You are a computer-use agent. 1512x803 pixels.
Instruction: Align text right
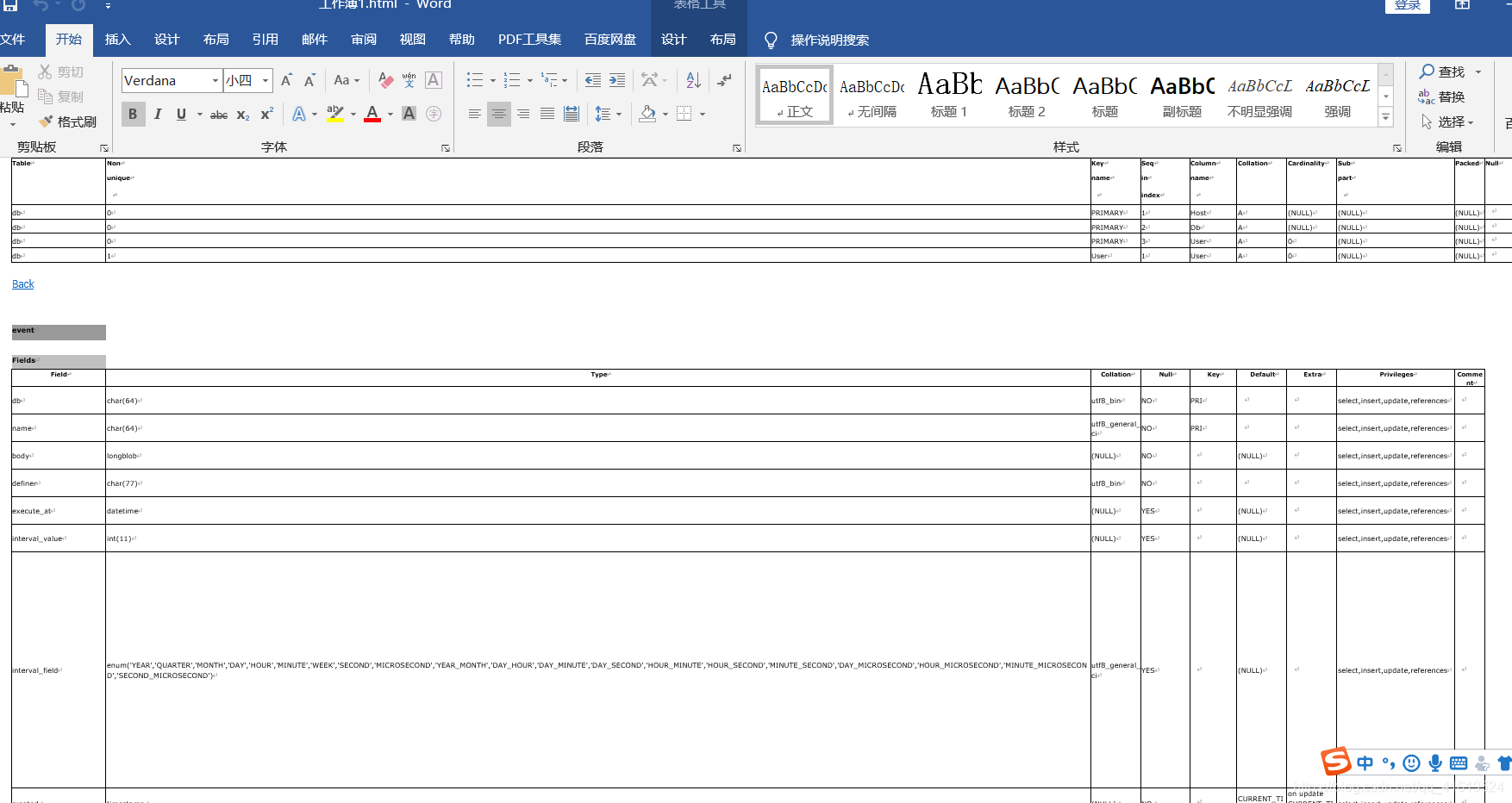point(523,114)
